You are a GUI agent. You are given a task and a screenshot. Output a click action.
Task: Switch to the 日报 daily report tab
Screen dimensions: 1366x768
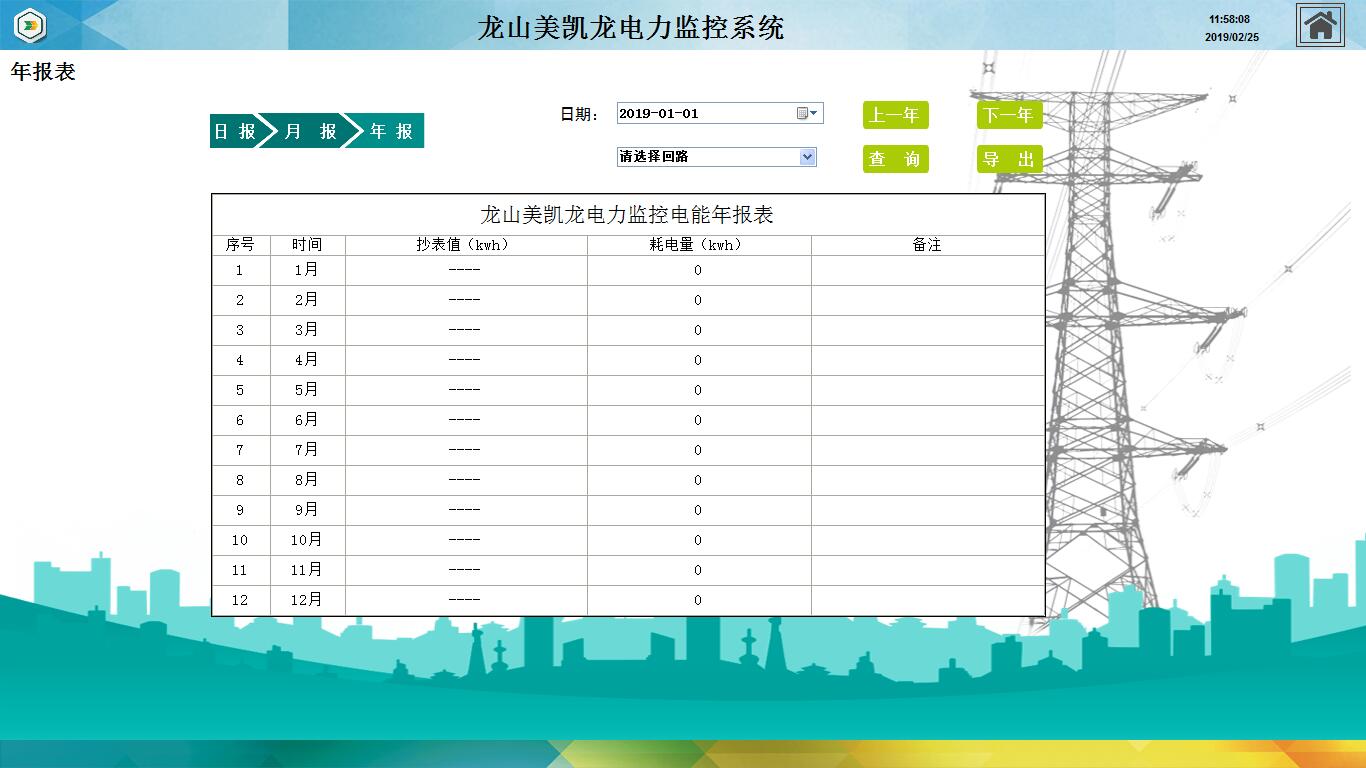[x=235, y=131]
